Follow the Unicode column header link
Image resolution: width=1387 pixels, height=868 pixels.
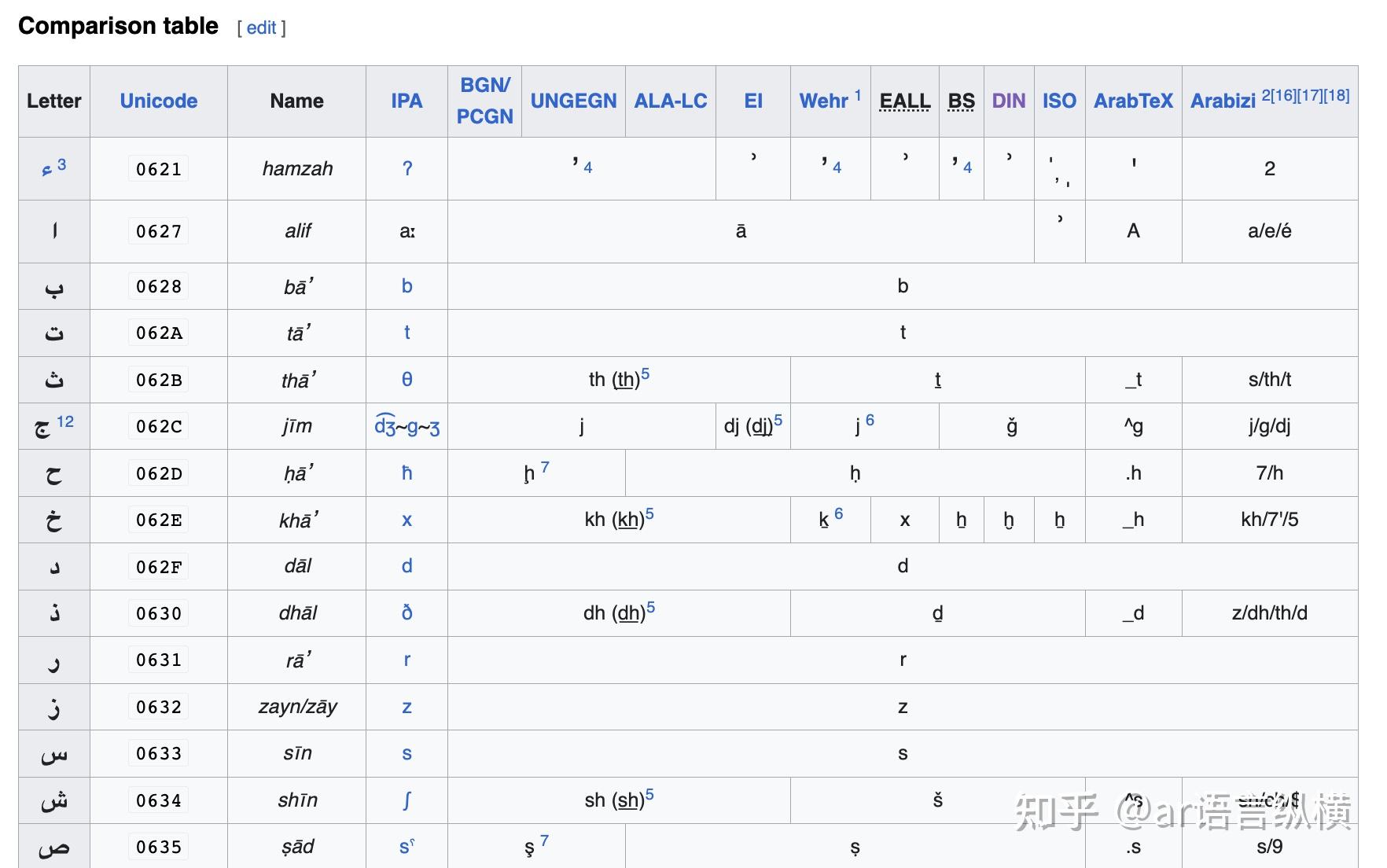click(159, 101)
